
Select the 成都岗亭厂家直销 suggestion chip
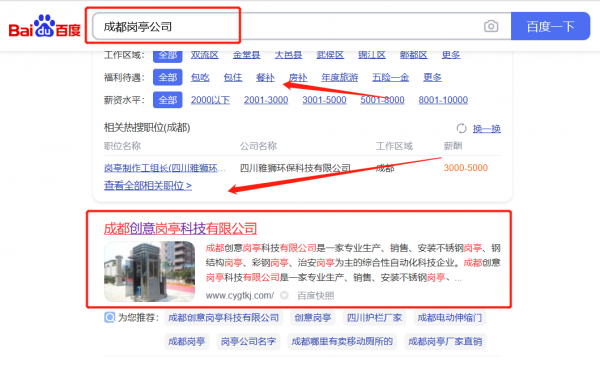pyautogui.click(x=445, y=341)
